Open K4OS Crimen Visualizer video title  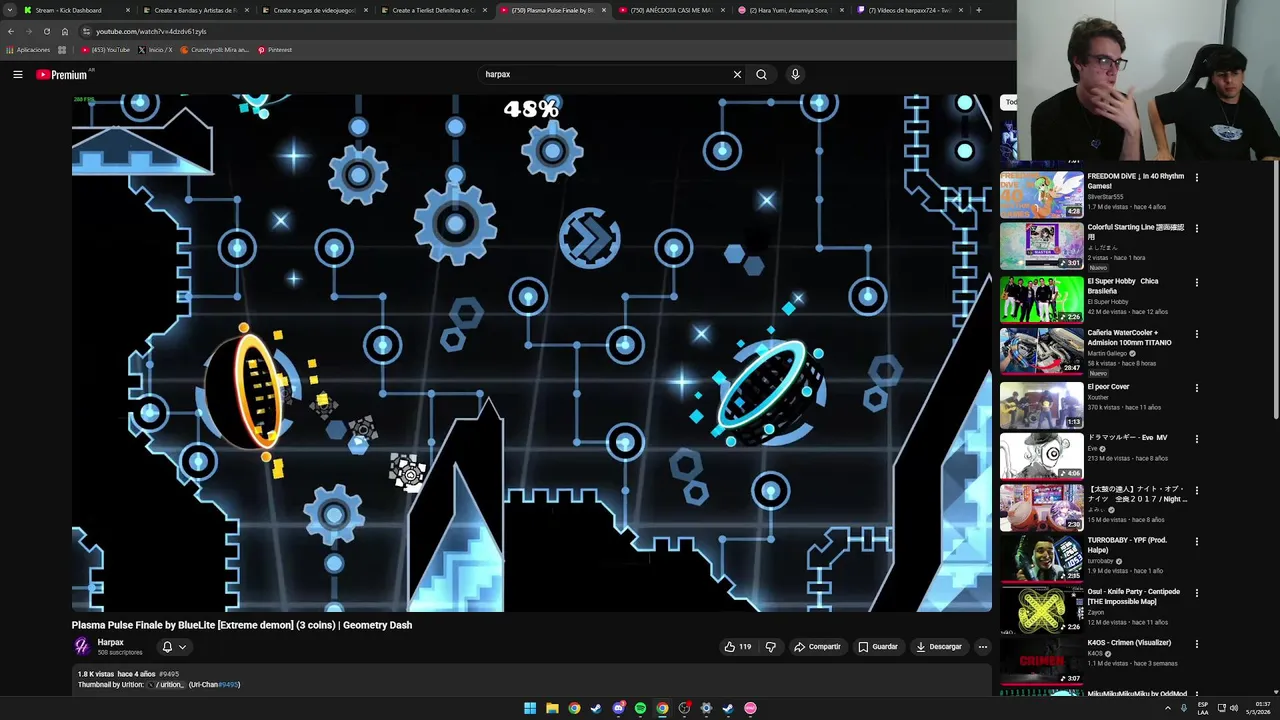click(1129, 643)
